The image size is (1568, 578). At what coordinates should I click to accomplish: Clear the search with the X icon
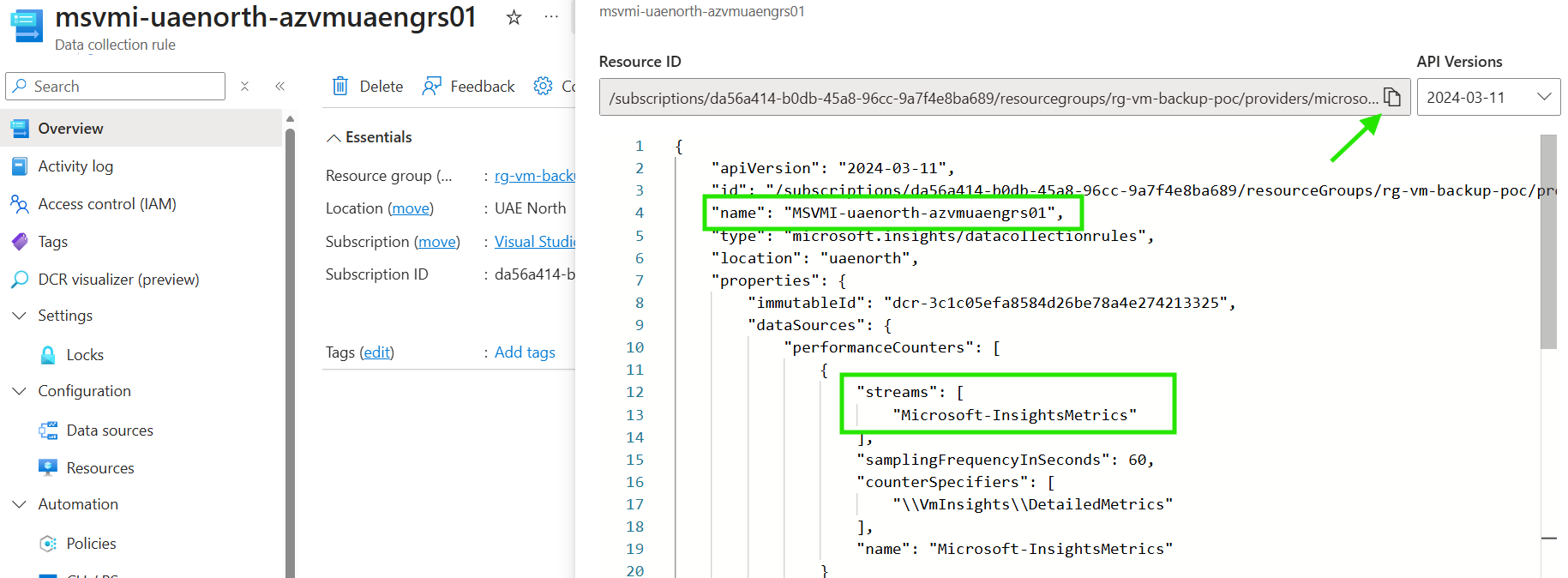[244, 86]
